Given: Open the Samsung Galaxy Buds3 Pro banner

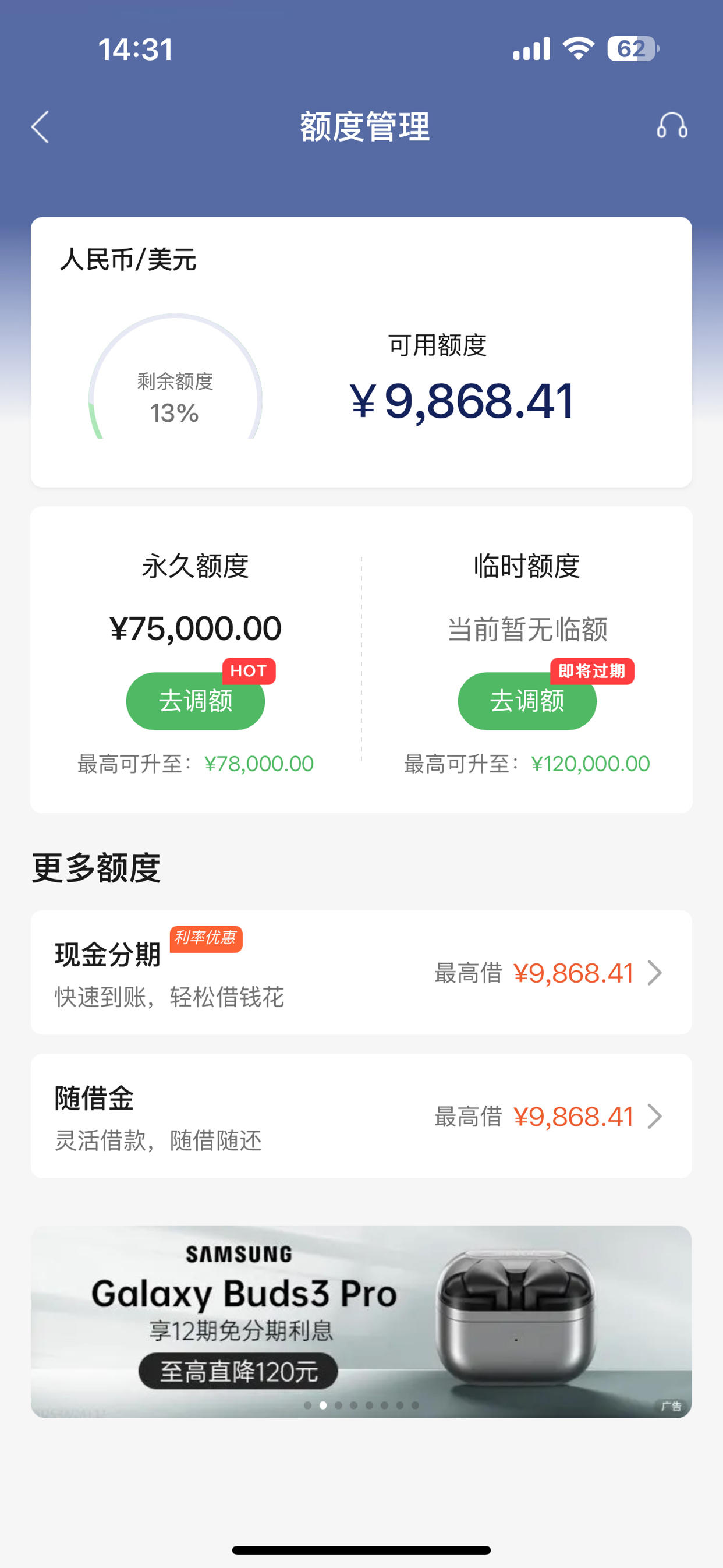Looking at the screenshot, I should pos(361,1322).
